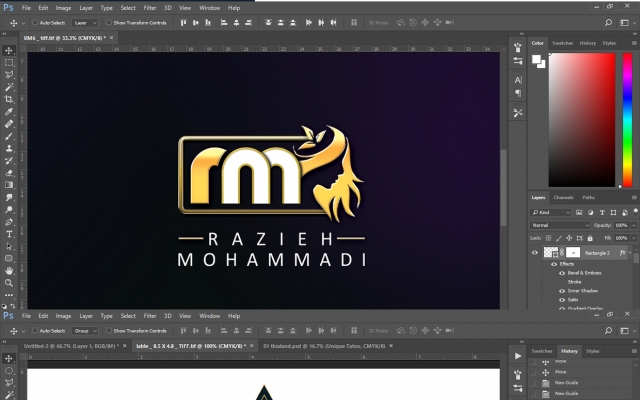The height and width of the screenshot is (400, 640).
Task: Choose the Crop tool in upper toolbox
Action: click(x=9, y=99)
